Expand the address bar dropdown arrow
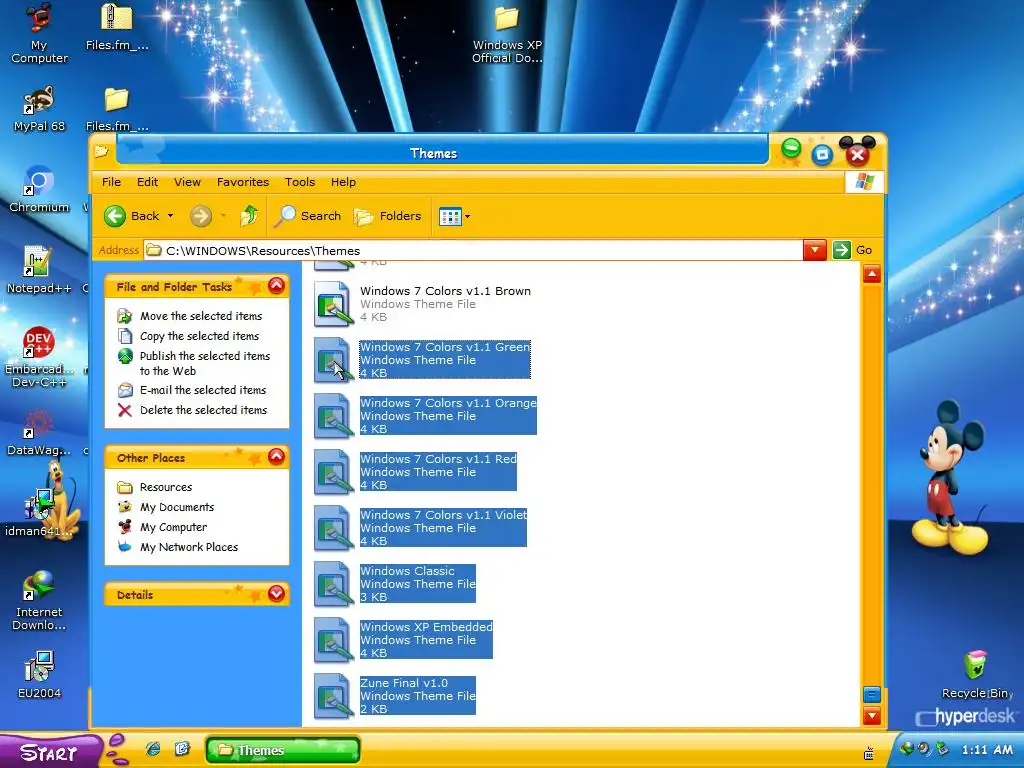Image resolution: width=1024 pixels, height=768 pixels. coord(815,250)
